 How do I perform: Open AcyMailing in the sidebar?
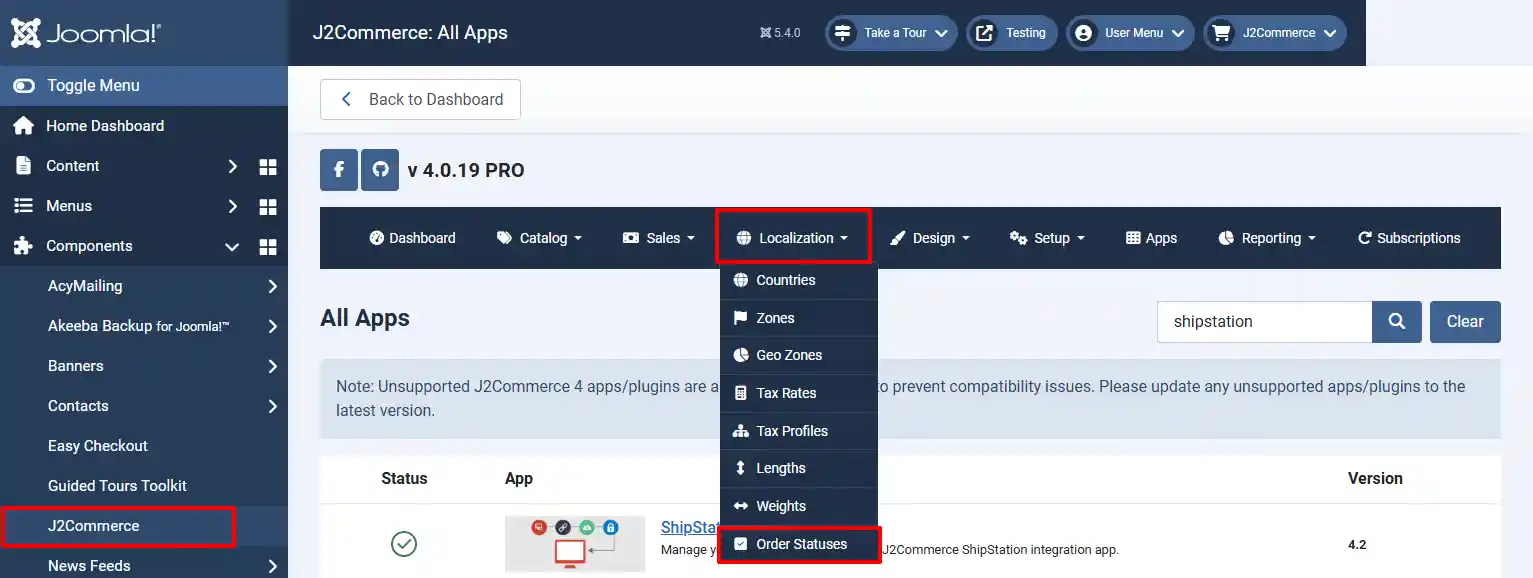coord(85,286)
